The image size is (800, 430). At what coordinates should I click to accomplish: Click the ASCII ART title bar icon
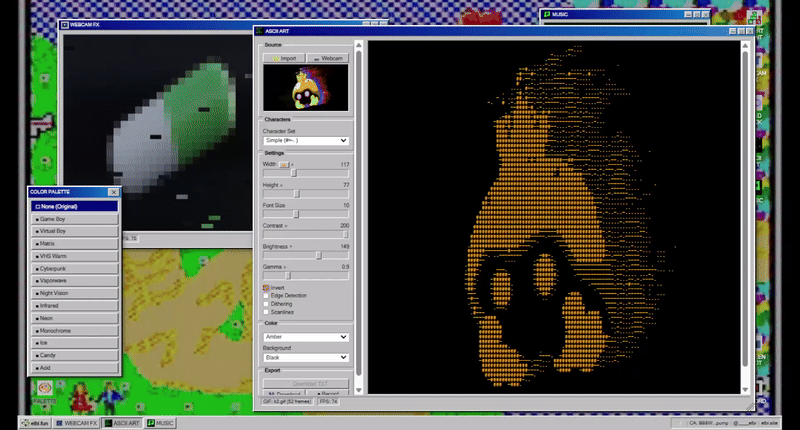coord(260,32)
